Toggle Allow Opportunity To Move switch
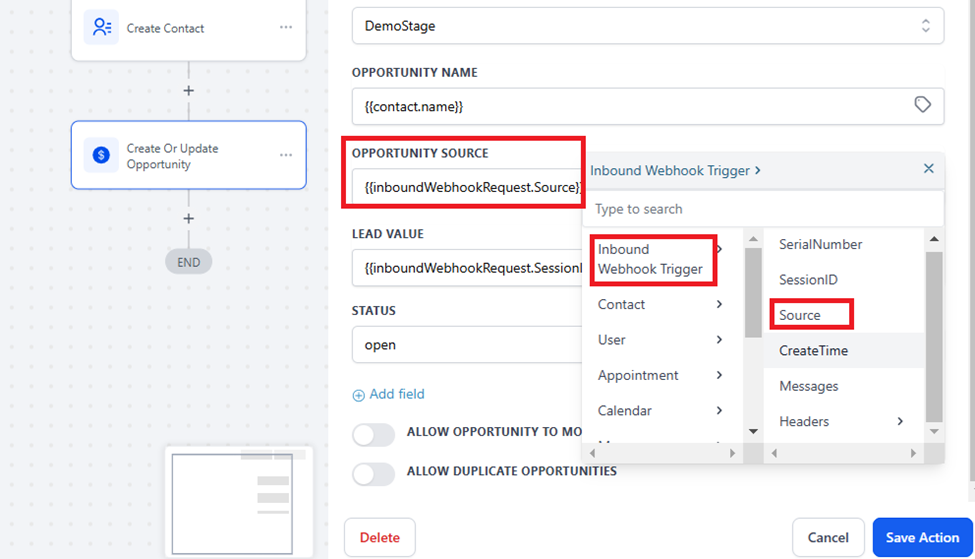This screenshot has width=975, height=559. (x=374, y=434)
